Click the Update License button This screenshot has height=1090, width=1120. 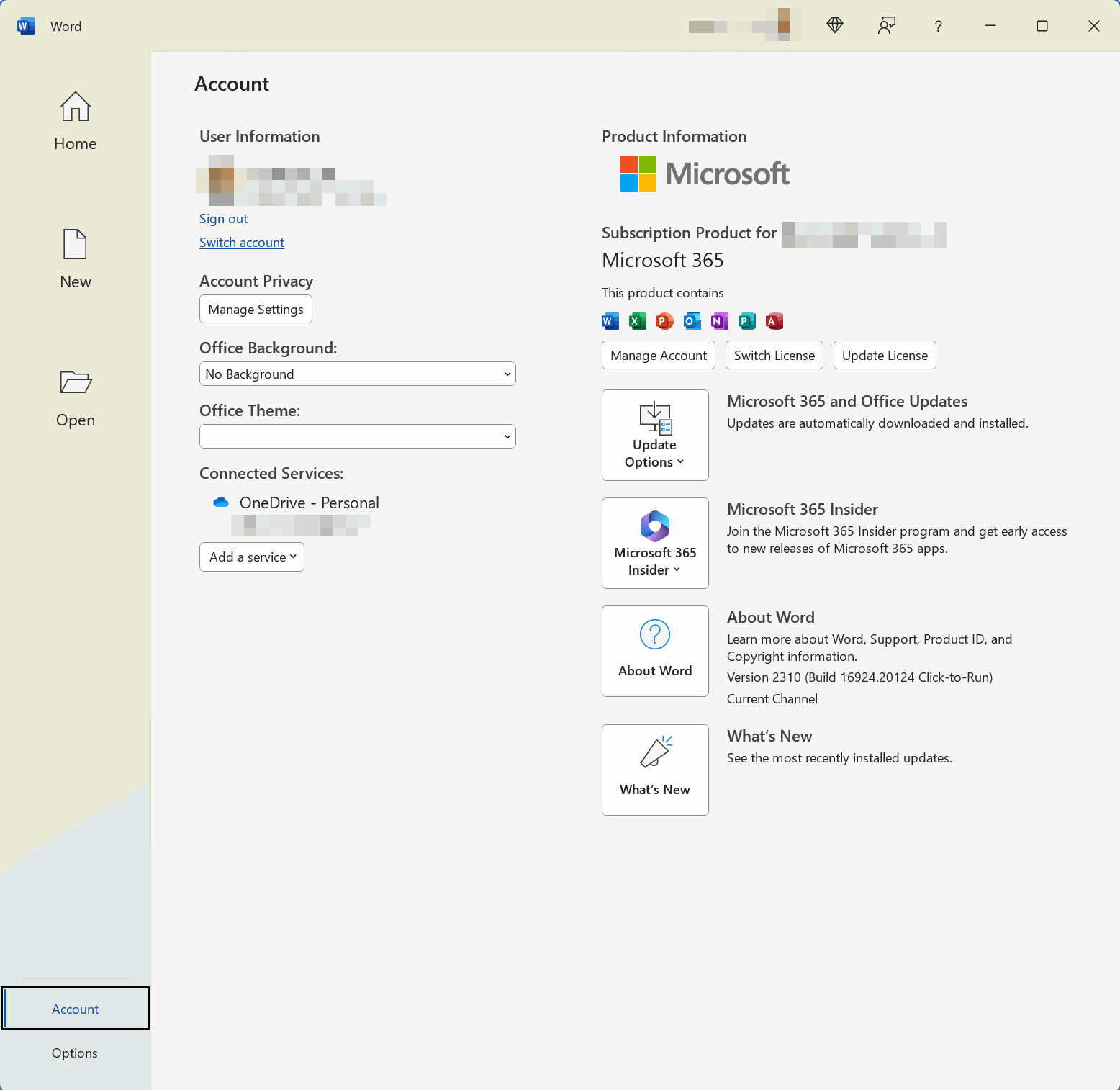[885, 355]
